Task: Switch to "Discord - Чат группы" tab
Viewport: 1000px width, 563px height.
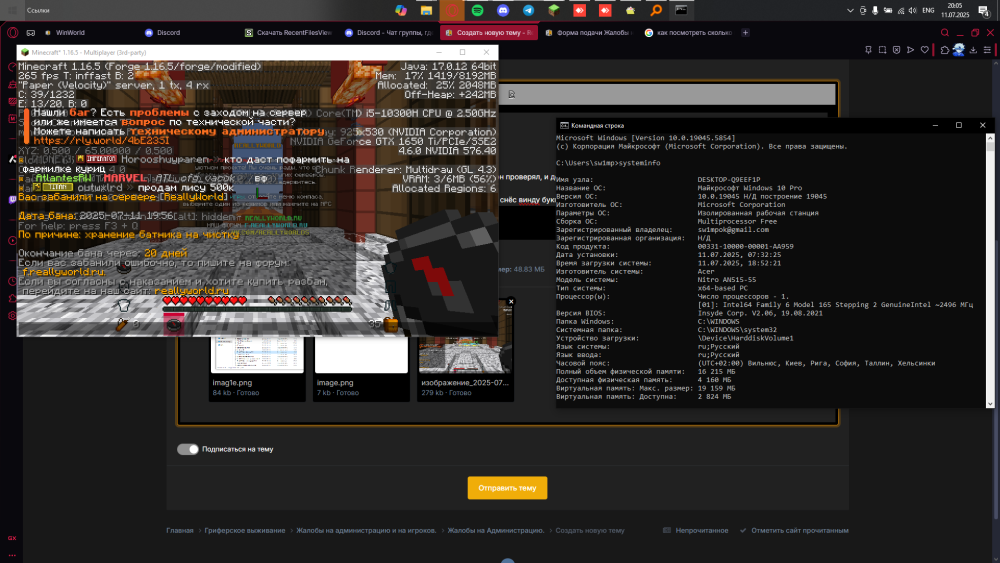Action: (x=389, y=33)
